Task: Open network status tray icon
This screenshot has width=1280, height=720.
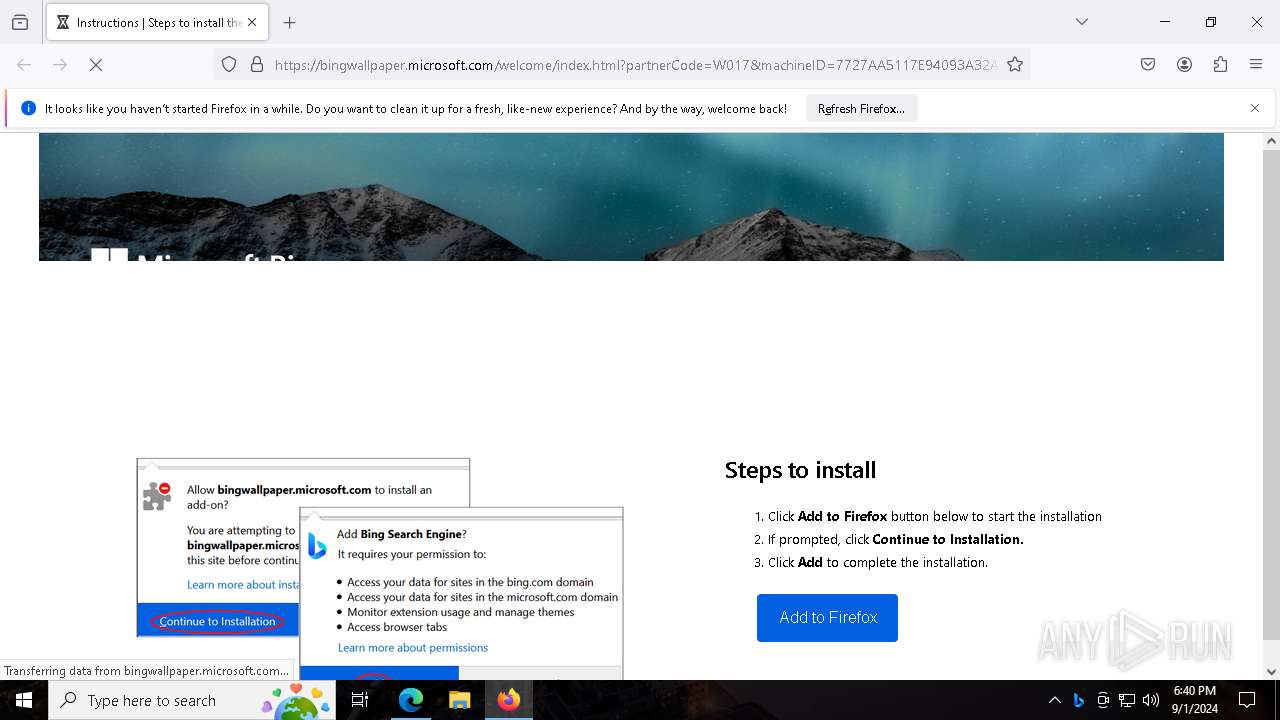Action: pyautogui.click(x=1127, y=700)
